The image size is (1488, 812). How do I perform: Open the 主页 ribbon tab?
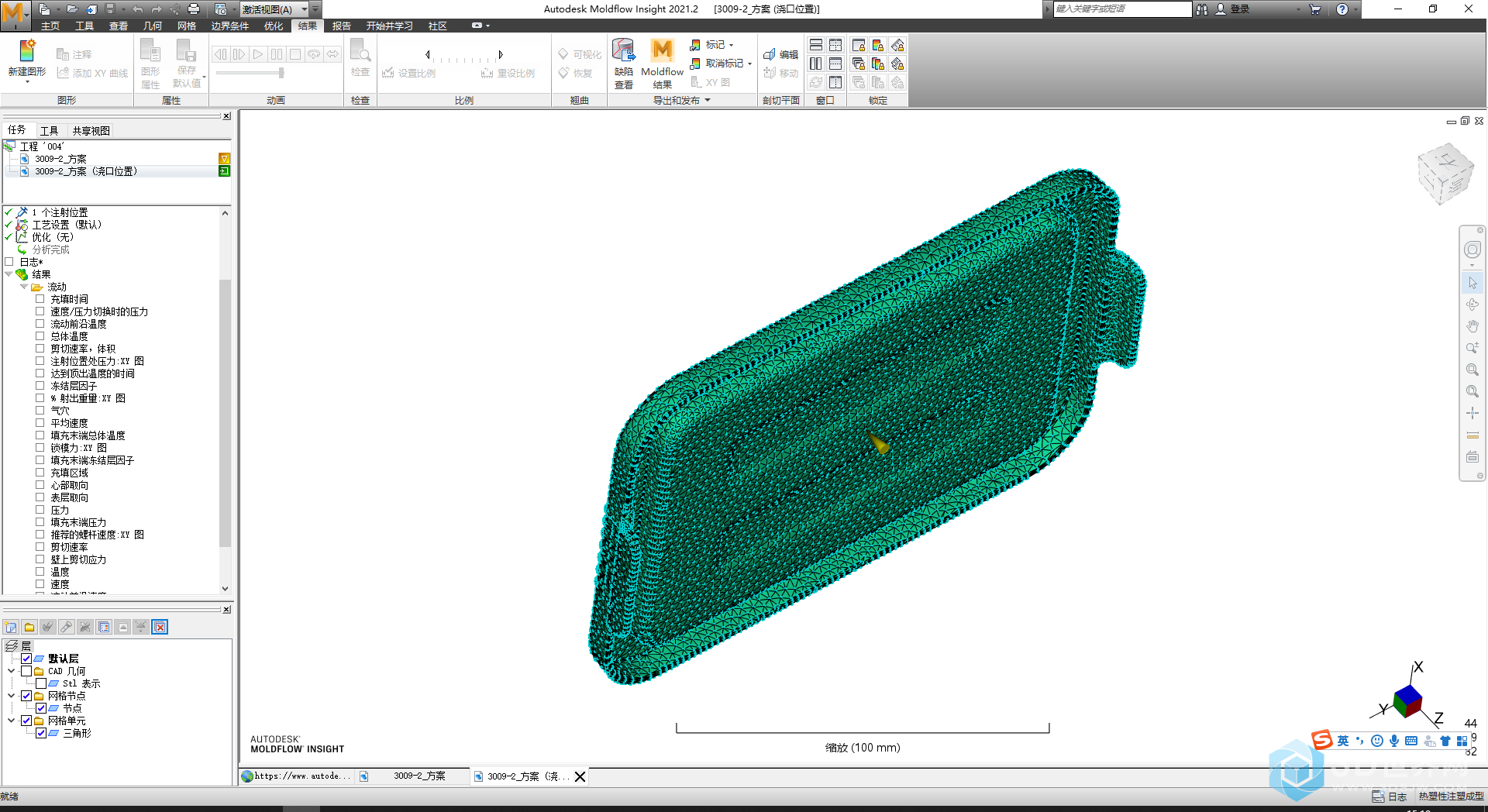click(x=50, y=26)
